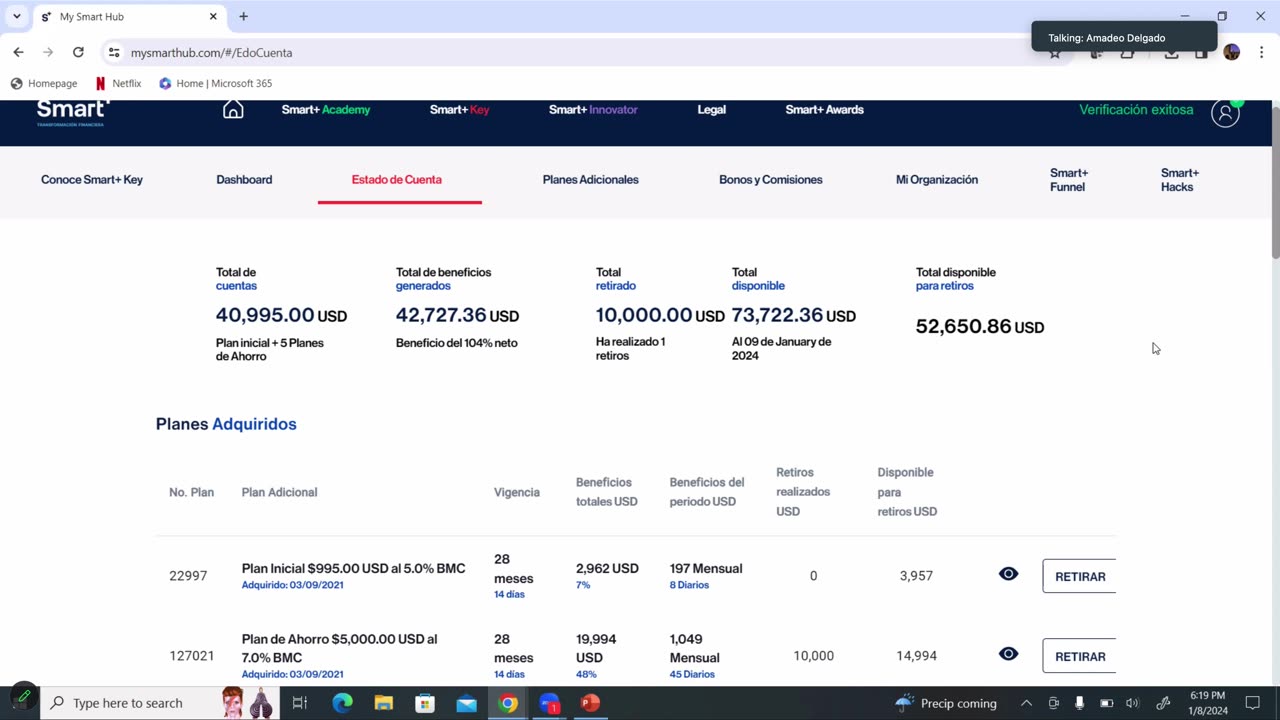
Task: Click plan number 22997
Action: pyautogui.click(x=188, y=576)
